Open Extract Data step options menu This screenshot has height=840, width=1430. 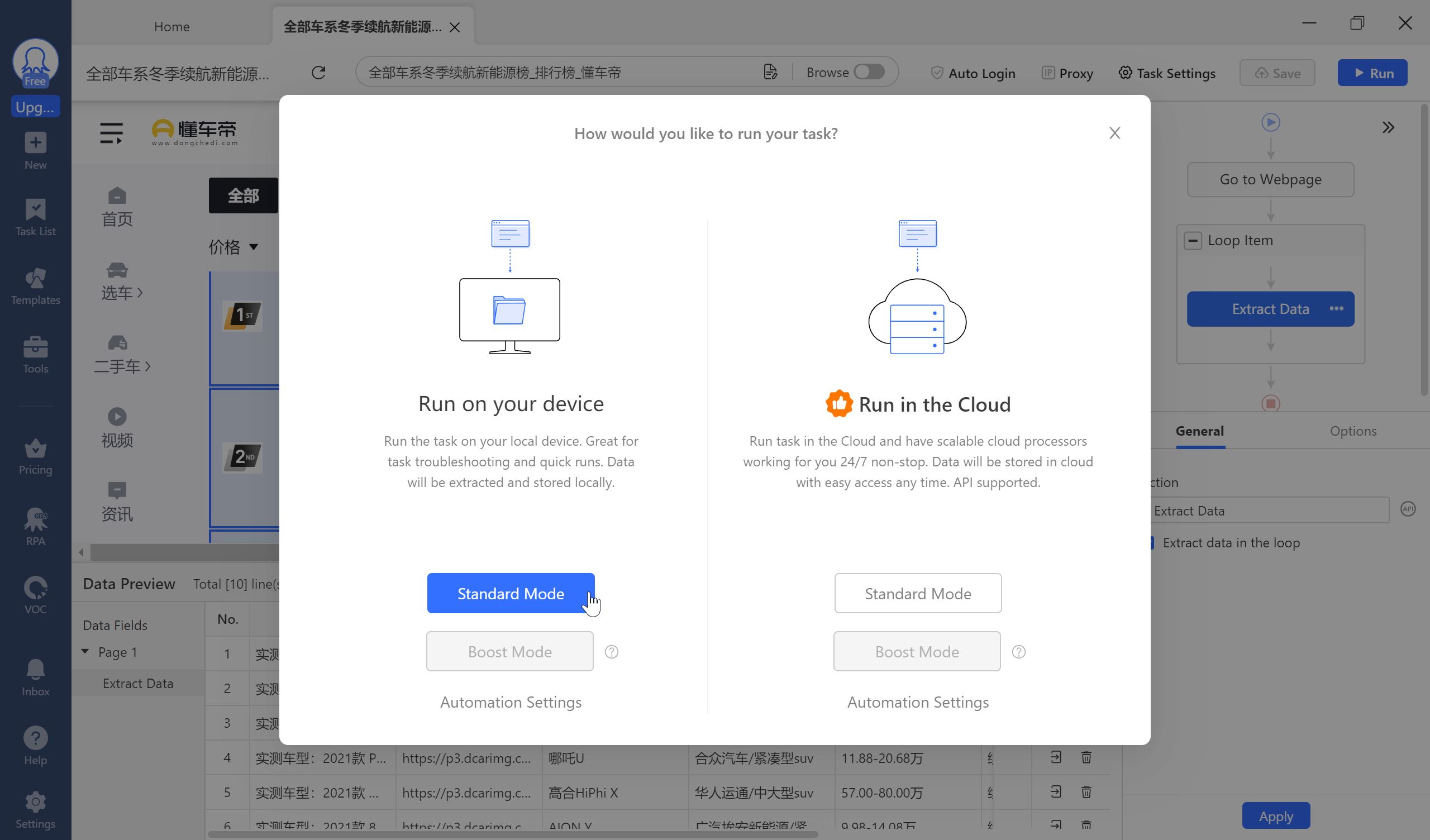[x=1336, y=309]
